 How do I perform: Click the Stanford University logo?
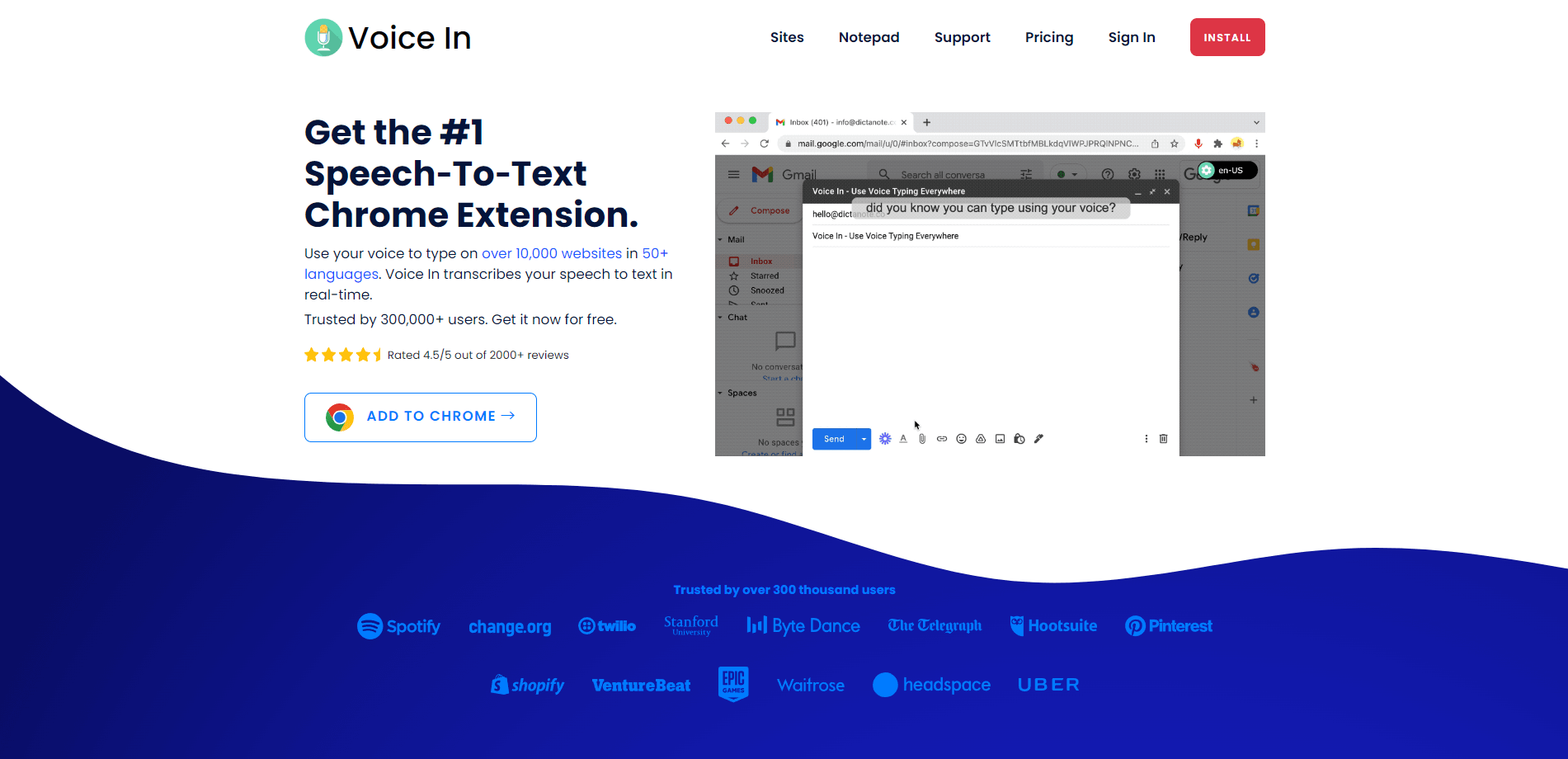691,625
